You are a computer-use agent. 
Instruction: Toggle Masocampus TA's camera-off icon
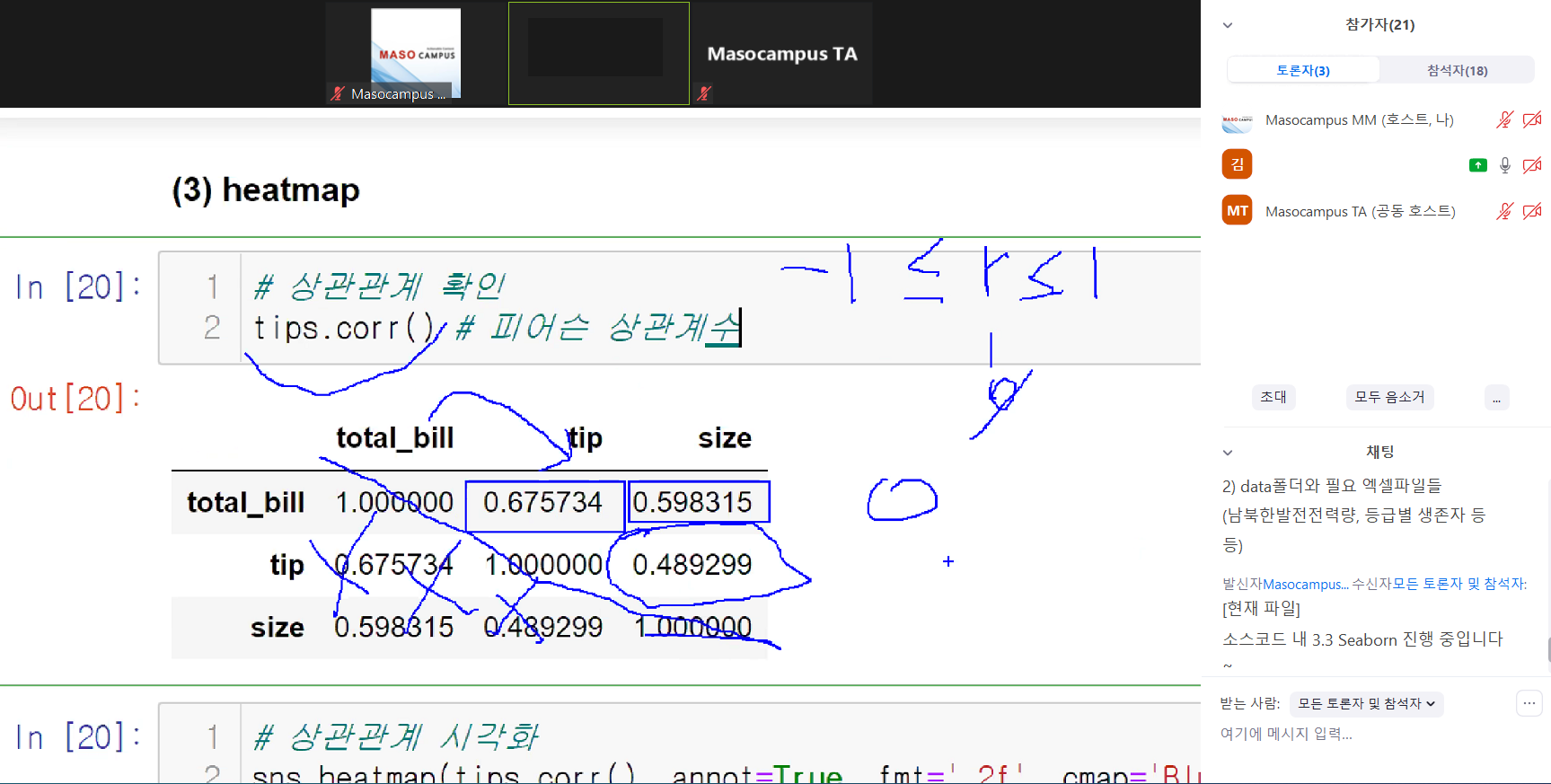(1532, 211)
